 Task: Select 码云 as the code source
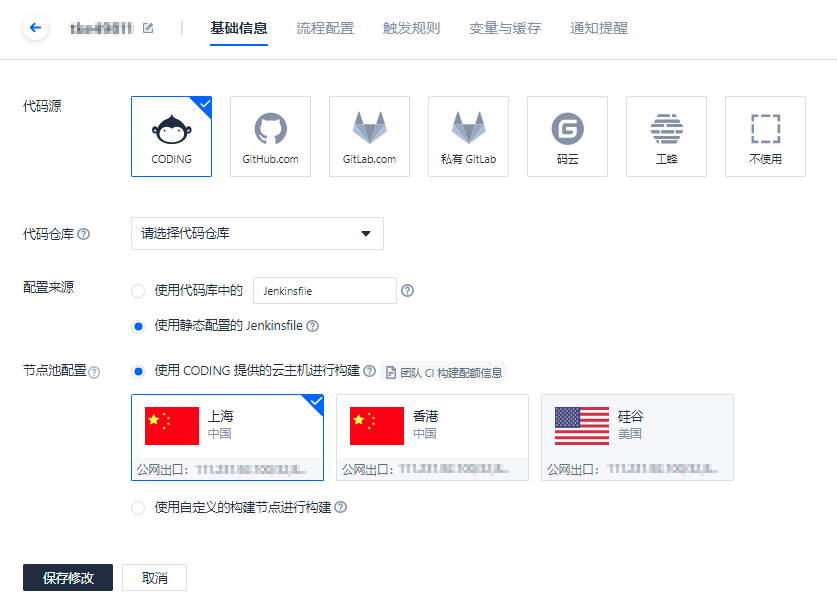click(x=567, y=137)
